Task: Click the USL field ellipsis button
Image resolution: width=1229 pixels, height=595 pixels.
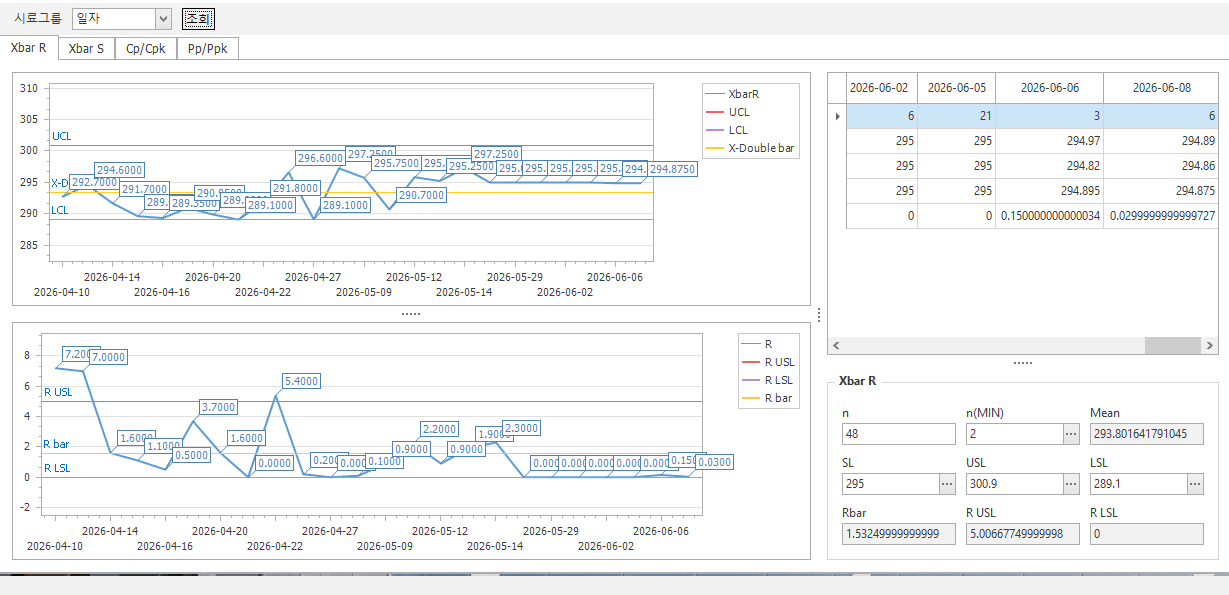Action: click(x=1071, y=484)
